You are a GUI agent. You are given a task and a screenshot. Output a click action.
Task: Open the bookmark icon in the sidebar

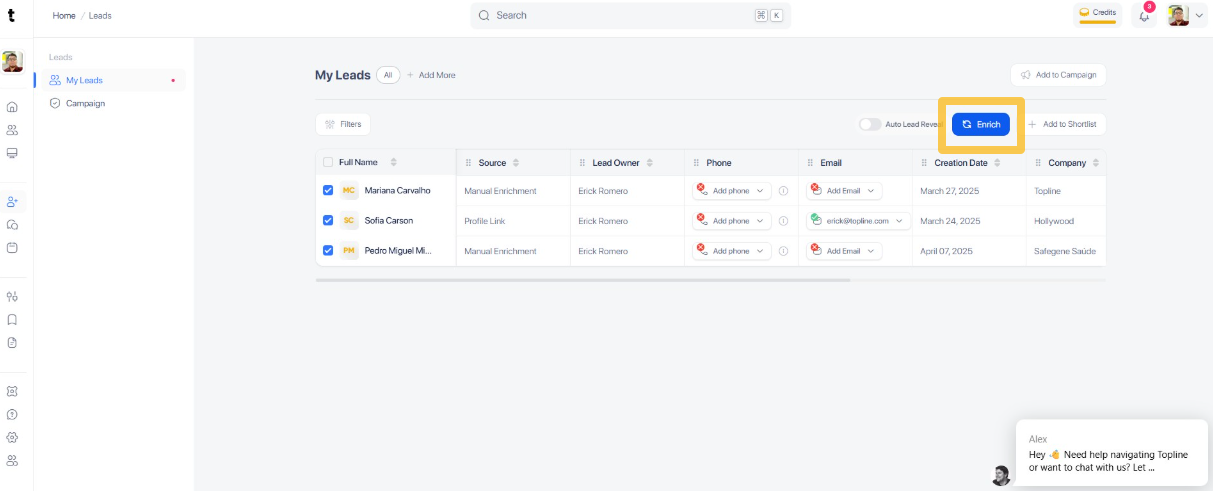pos(12,320)
